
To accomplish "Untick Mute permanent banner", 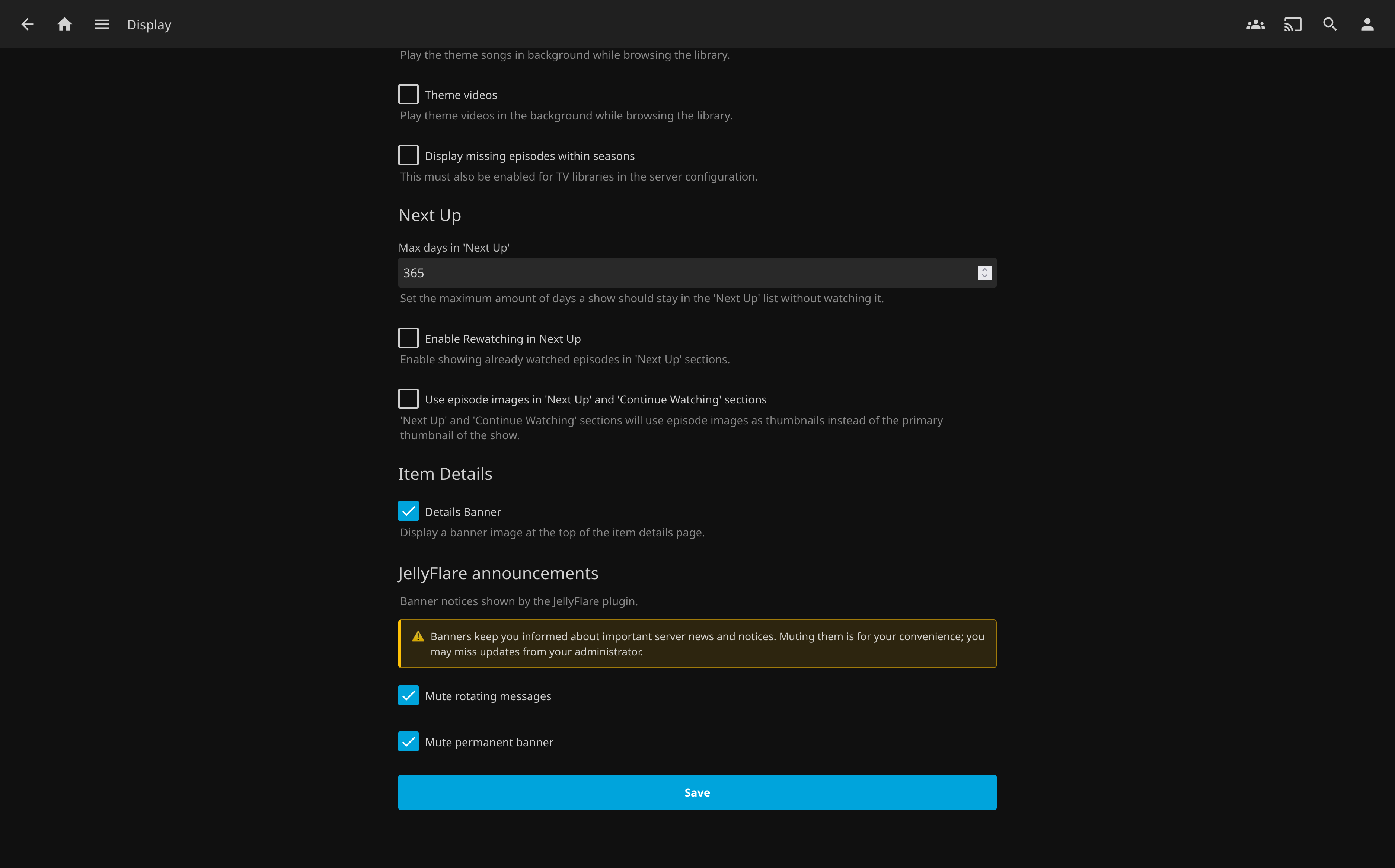I will [408, 742].
